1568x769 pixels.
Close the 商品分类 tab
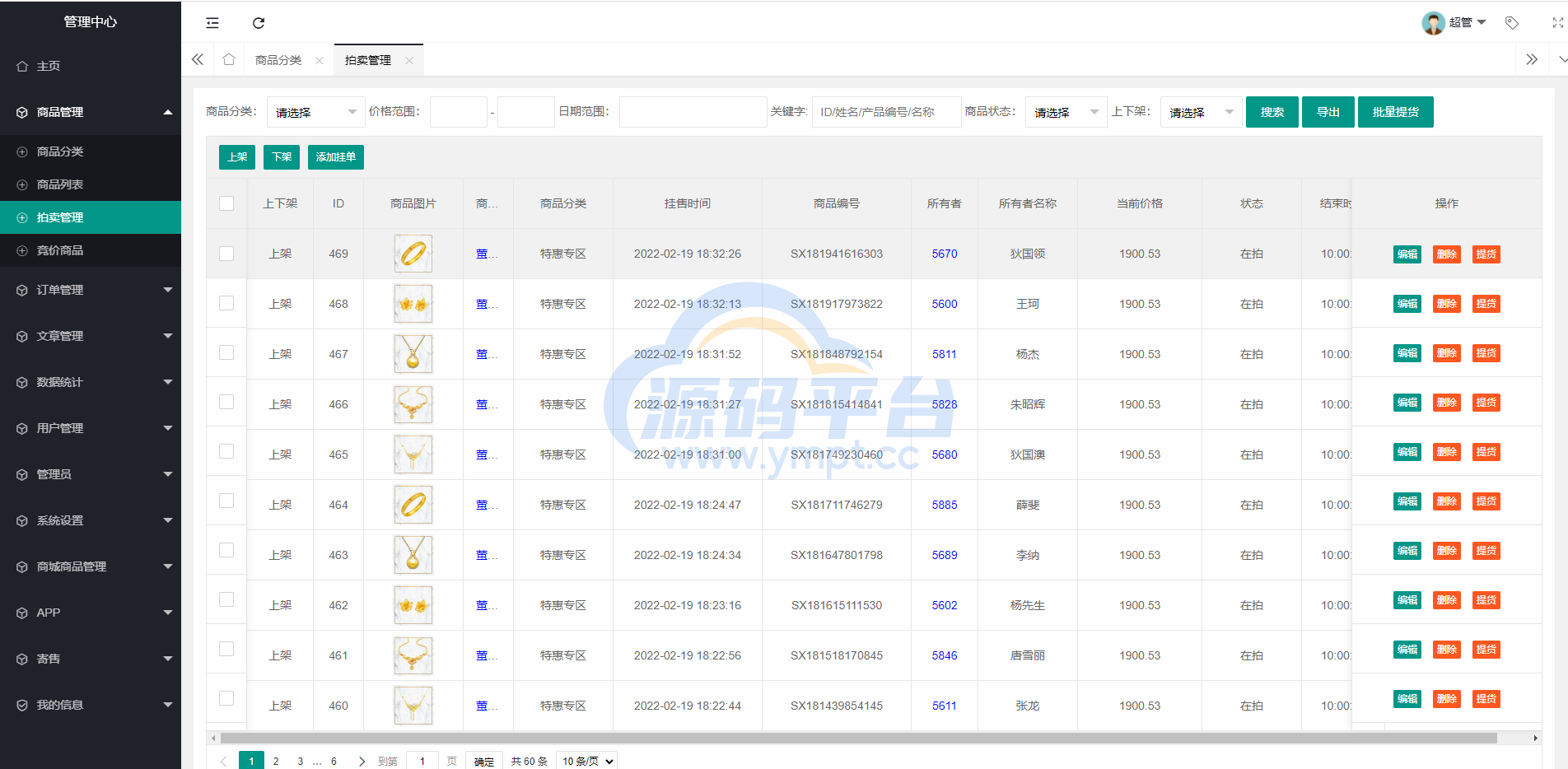(320, 60)
